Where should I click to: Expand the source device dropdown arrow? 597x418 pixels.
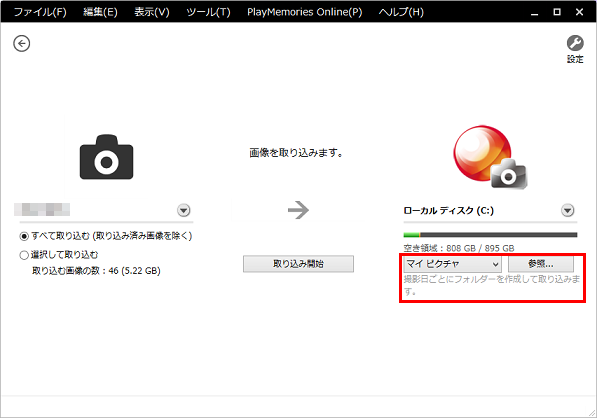[x=184, y=210]
